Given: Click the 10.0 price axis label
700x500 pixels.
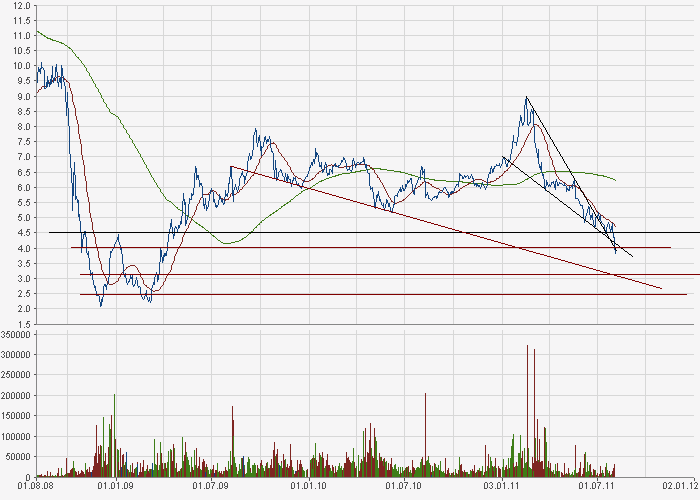Looking at the screenshot, I should coord(21,66).
